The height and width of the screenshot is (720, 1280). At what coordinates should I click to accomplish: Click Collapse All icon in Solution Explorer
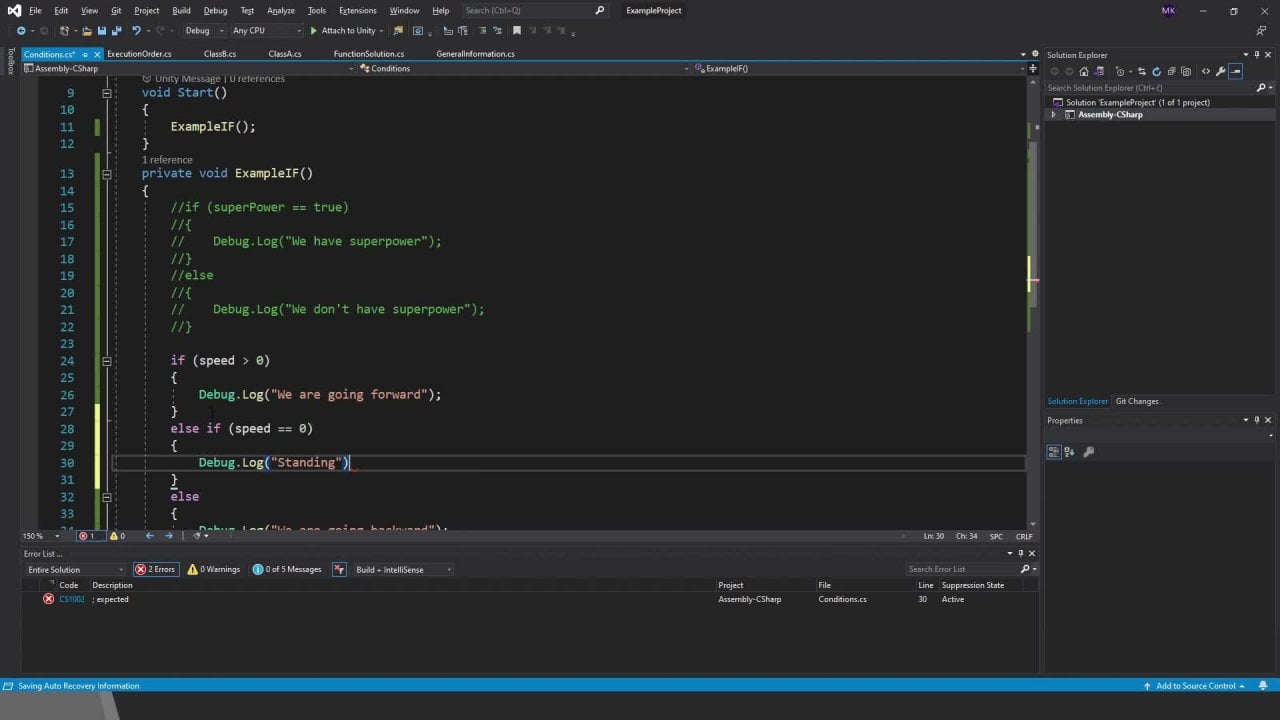tap(1171, 72)
